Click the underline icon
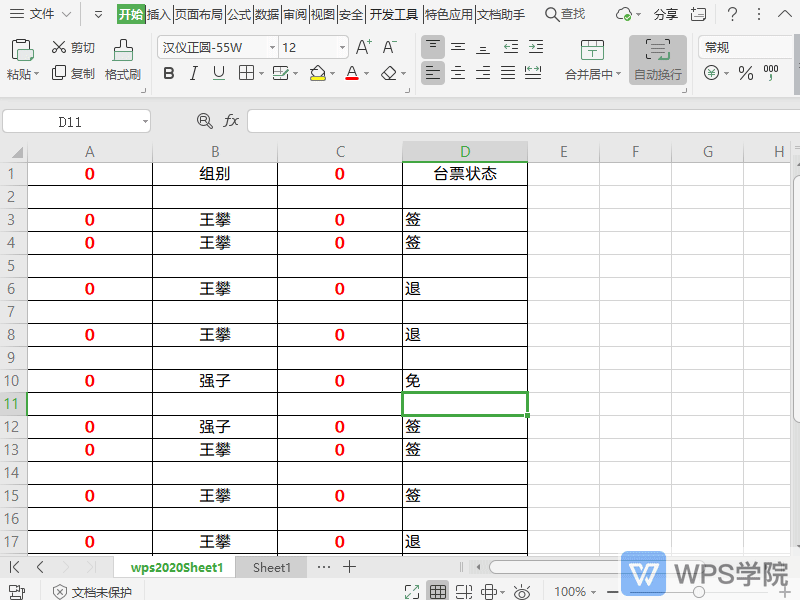 pos(217,73)
